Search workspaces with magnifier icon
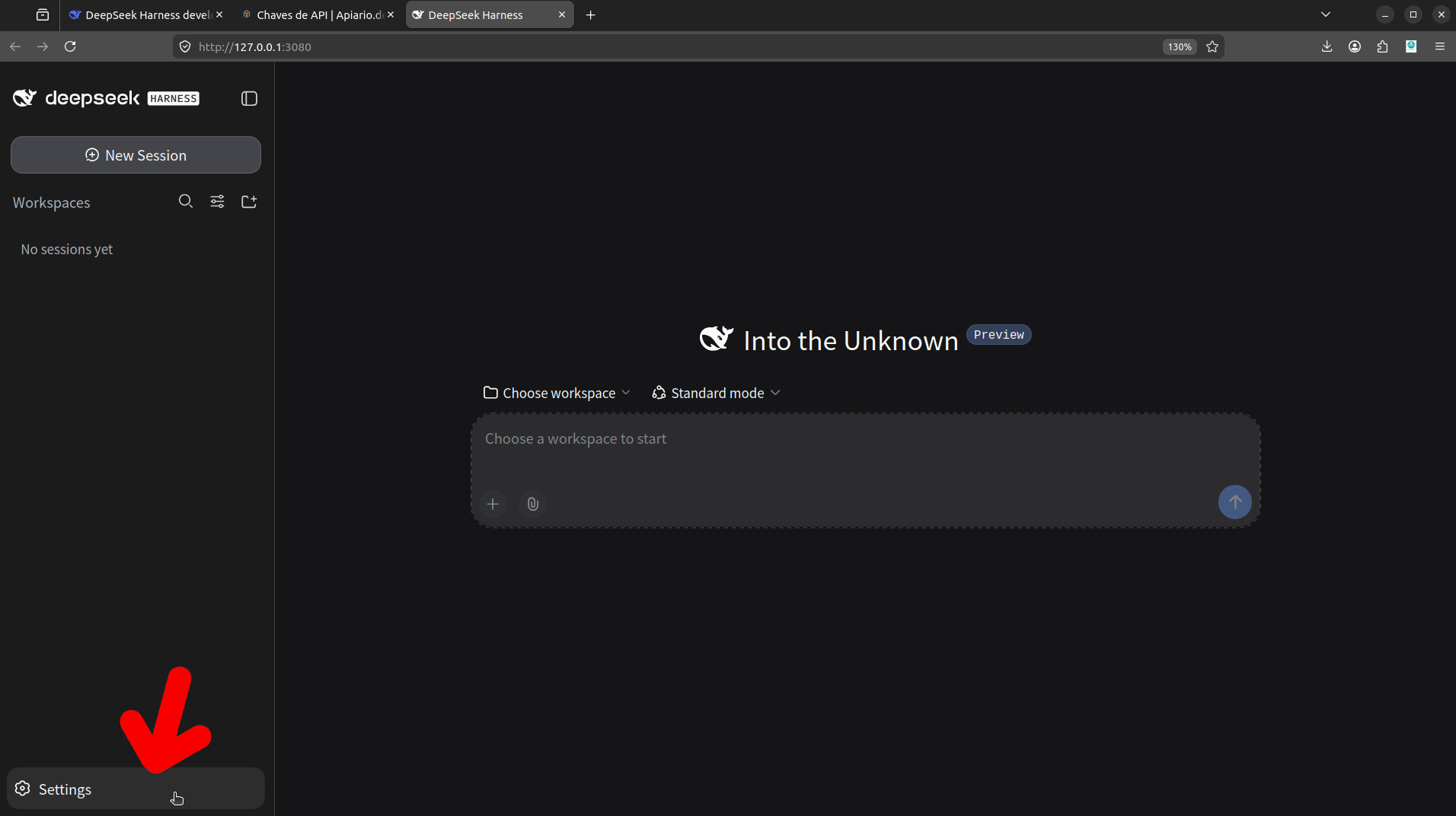 click(x=185, y=202)
